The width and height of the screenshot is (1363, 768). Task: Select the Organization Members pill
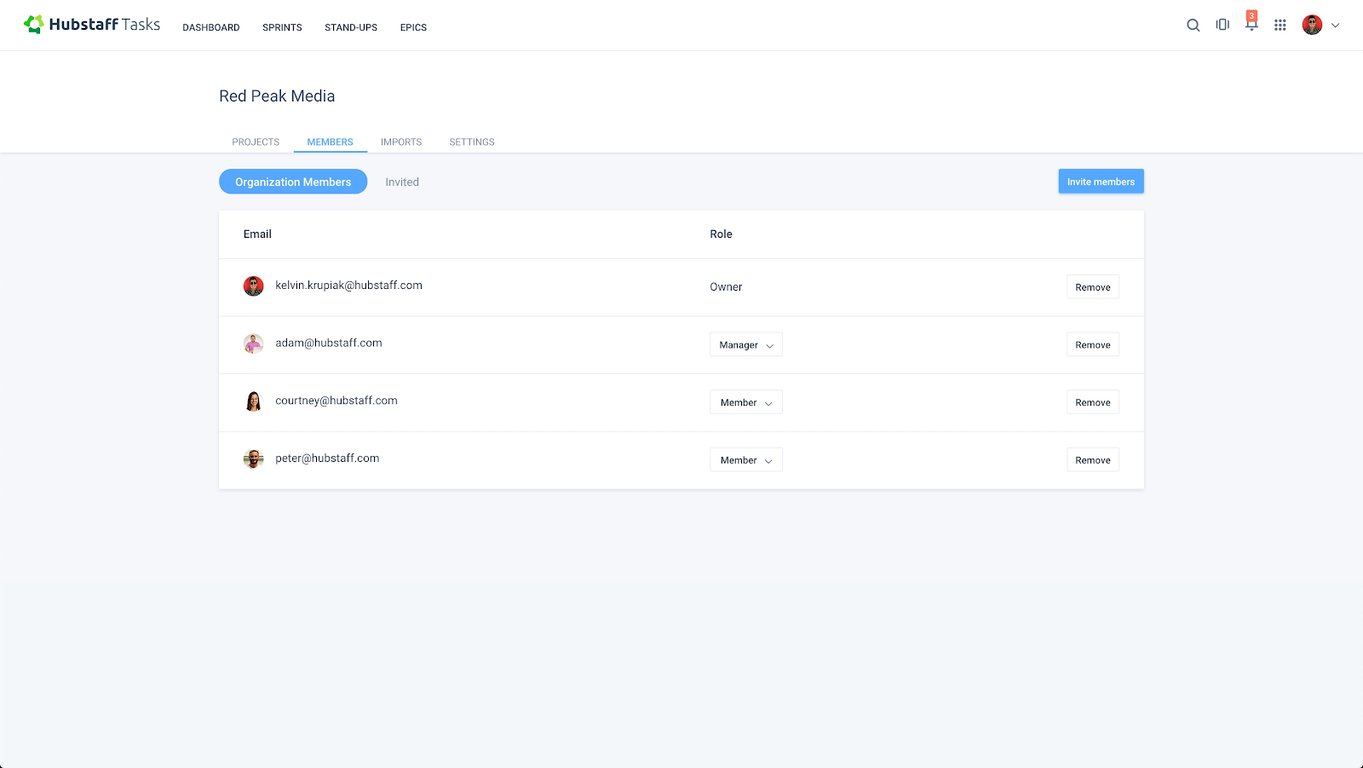pos(293,182)
